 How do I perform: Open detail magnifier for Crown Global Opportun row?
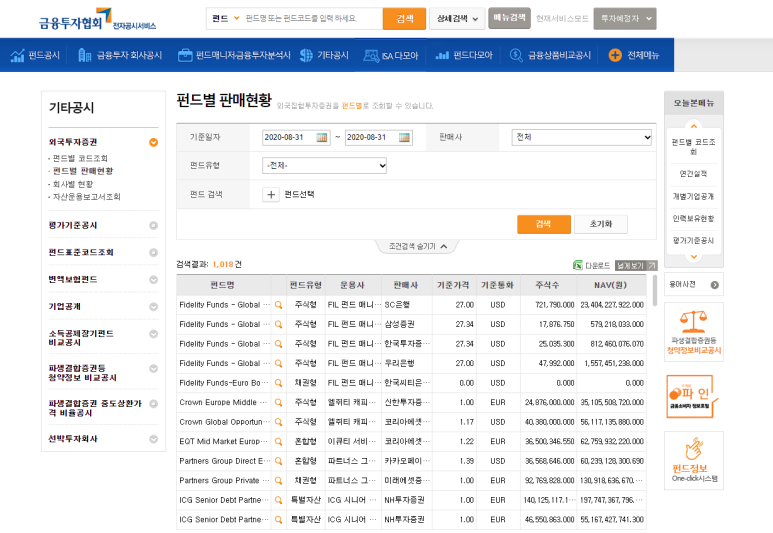279,422
